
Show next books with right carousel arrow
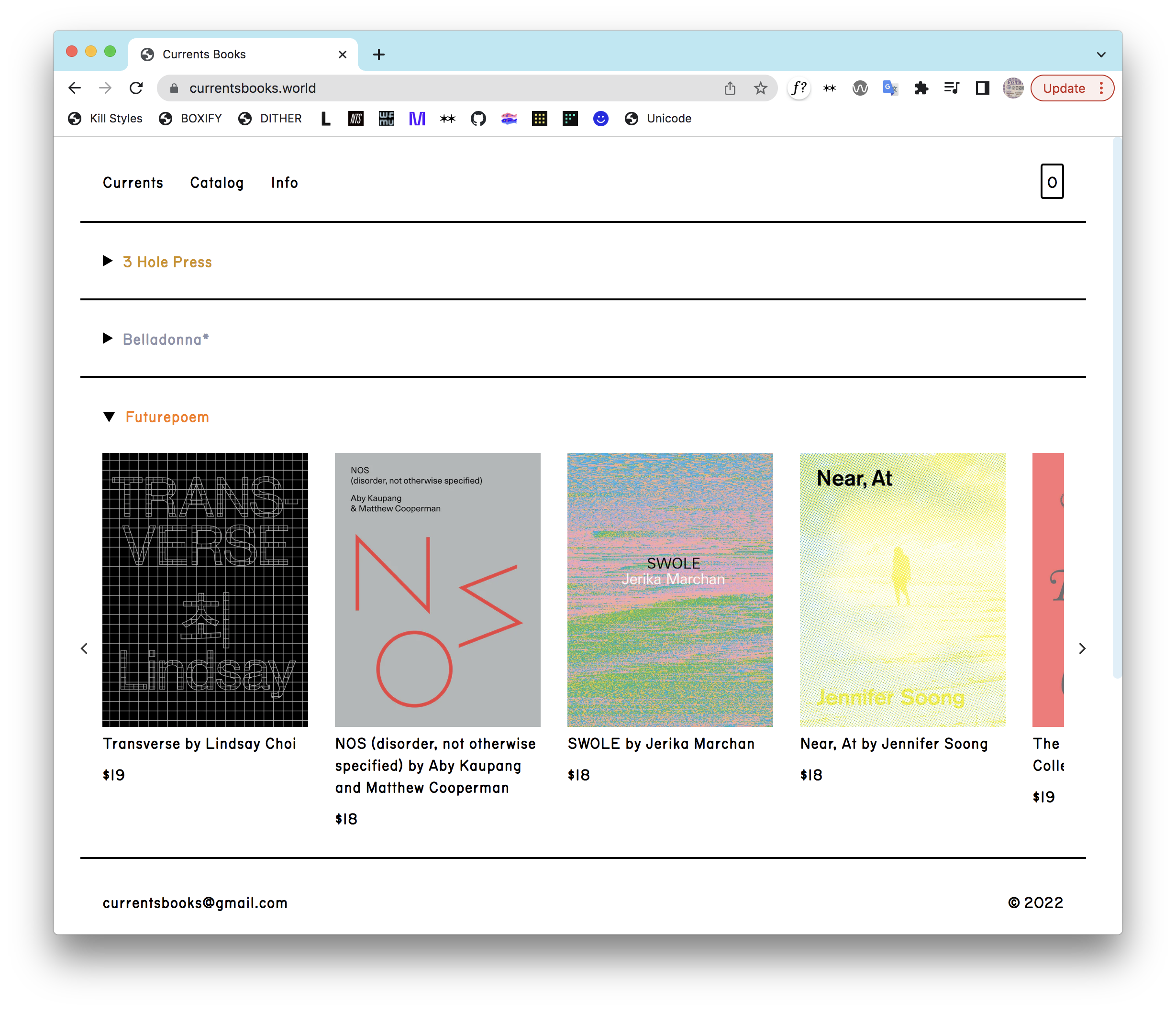[1082, 648]
